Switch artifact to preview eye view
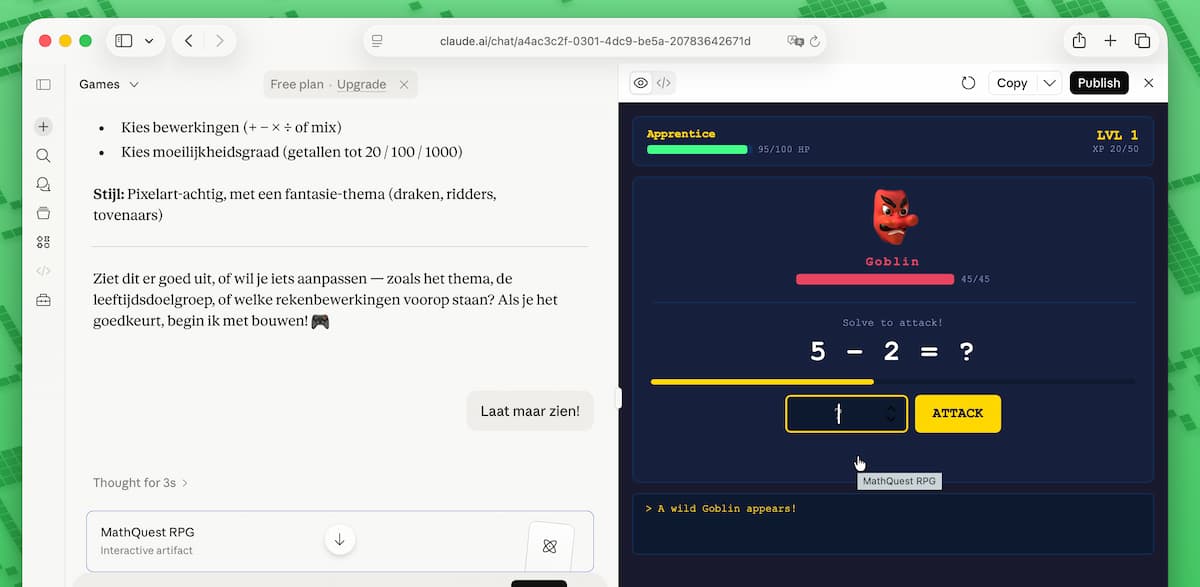This screenshot has height=587, width=1200. click(641, 83)
